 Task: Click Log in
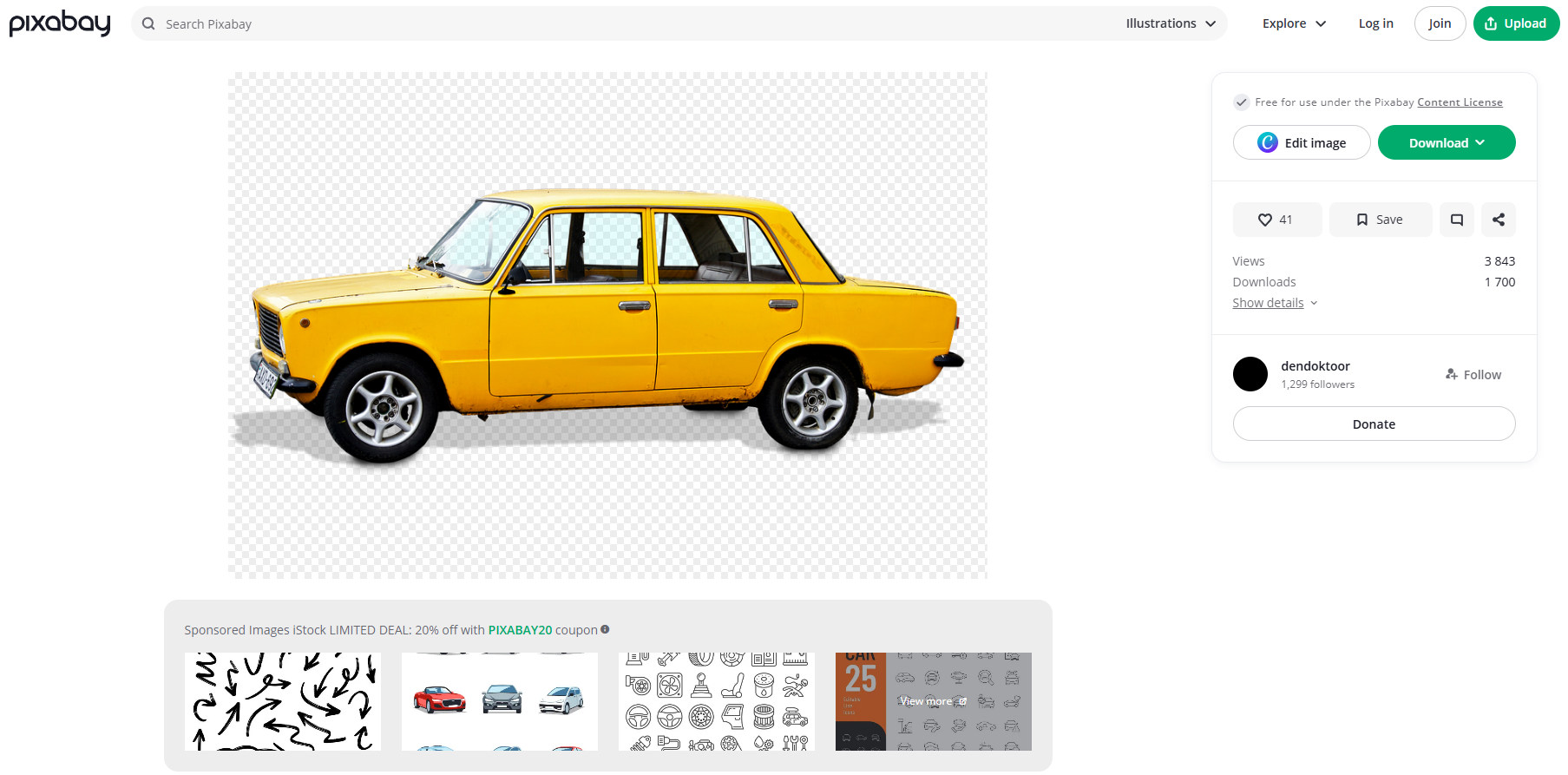(1375, 23)
